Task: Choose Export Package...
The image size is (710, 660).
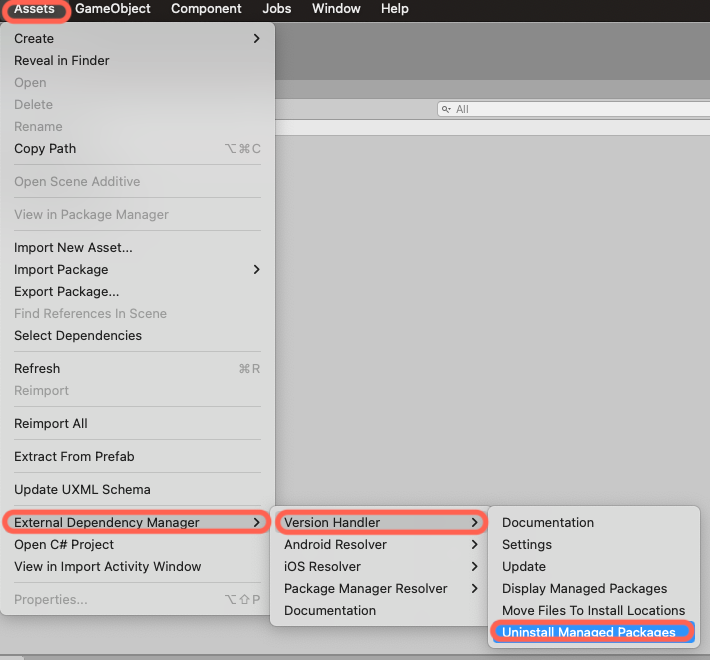Action: click(137, 292)
